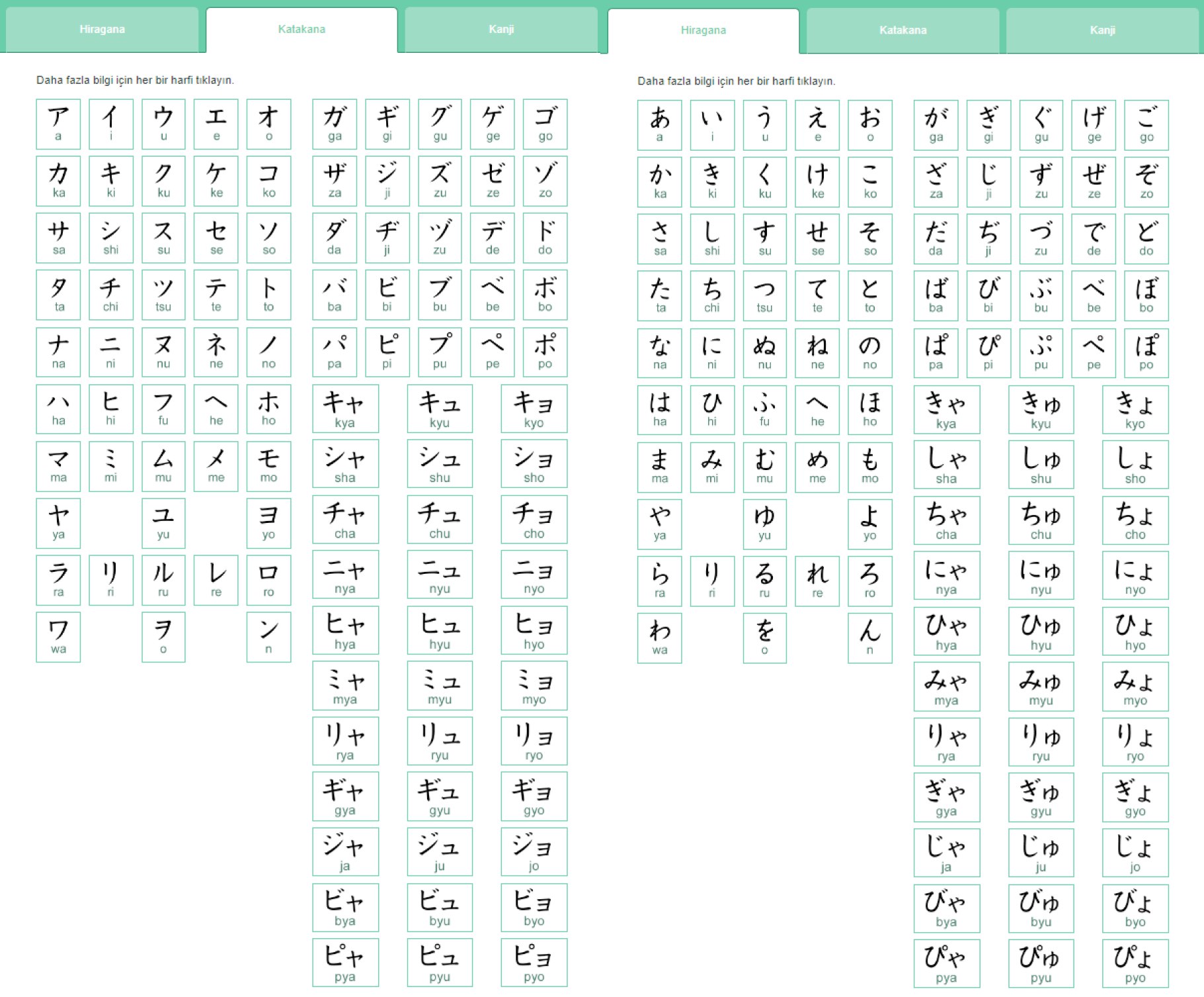Open the Kanji tab in right panel
This screenshot has width=1204, height=997.
tap(1102, 30)
